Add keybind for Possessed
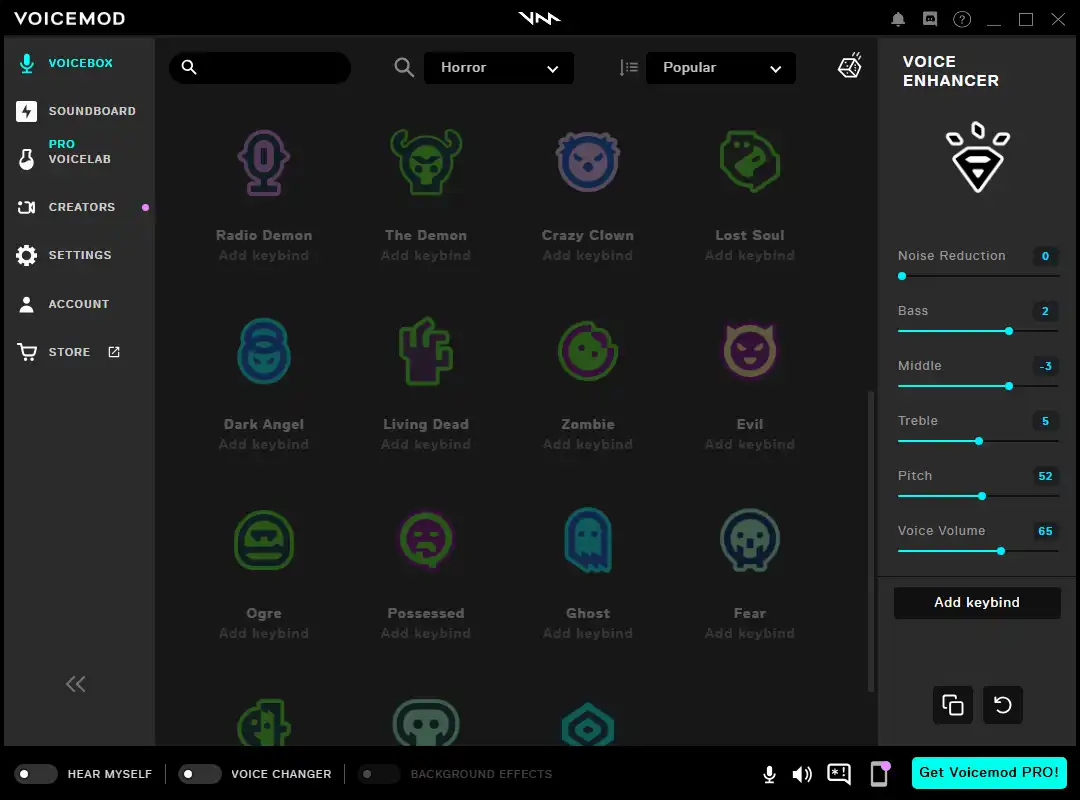The height and width of the screenshot is (800, 1080). (426, 633)
